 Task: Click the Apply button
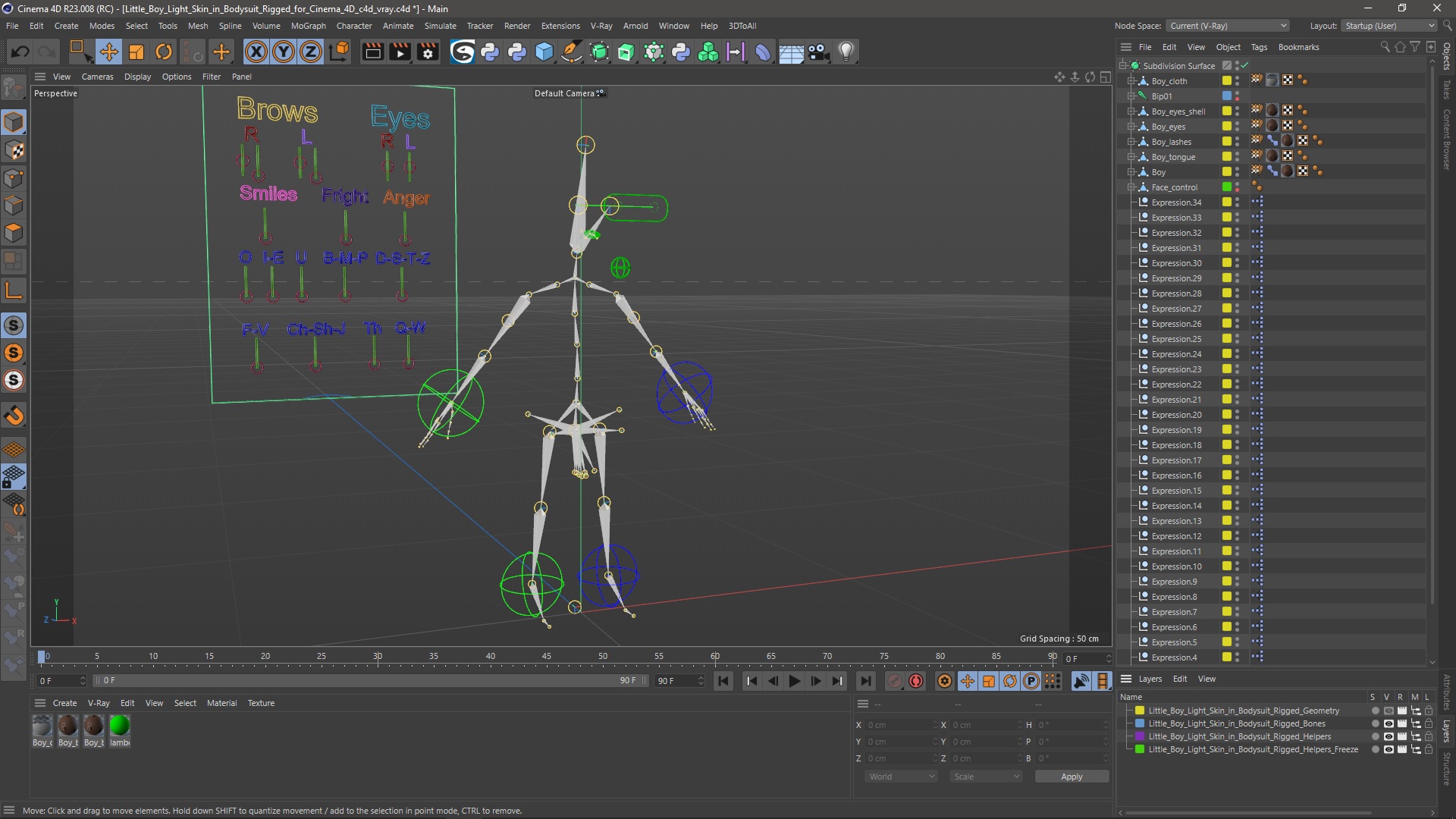pyautogui.click(x=1072, y=777)
